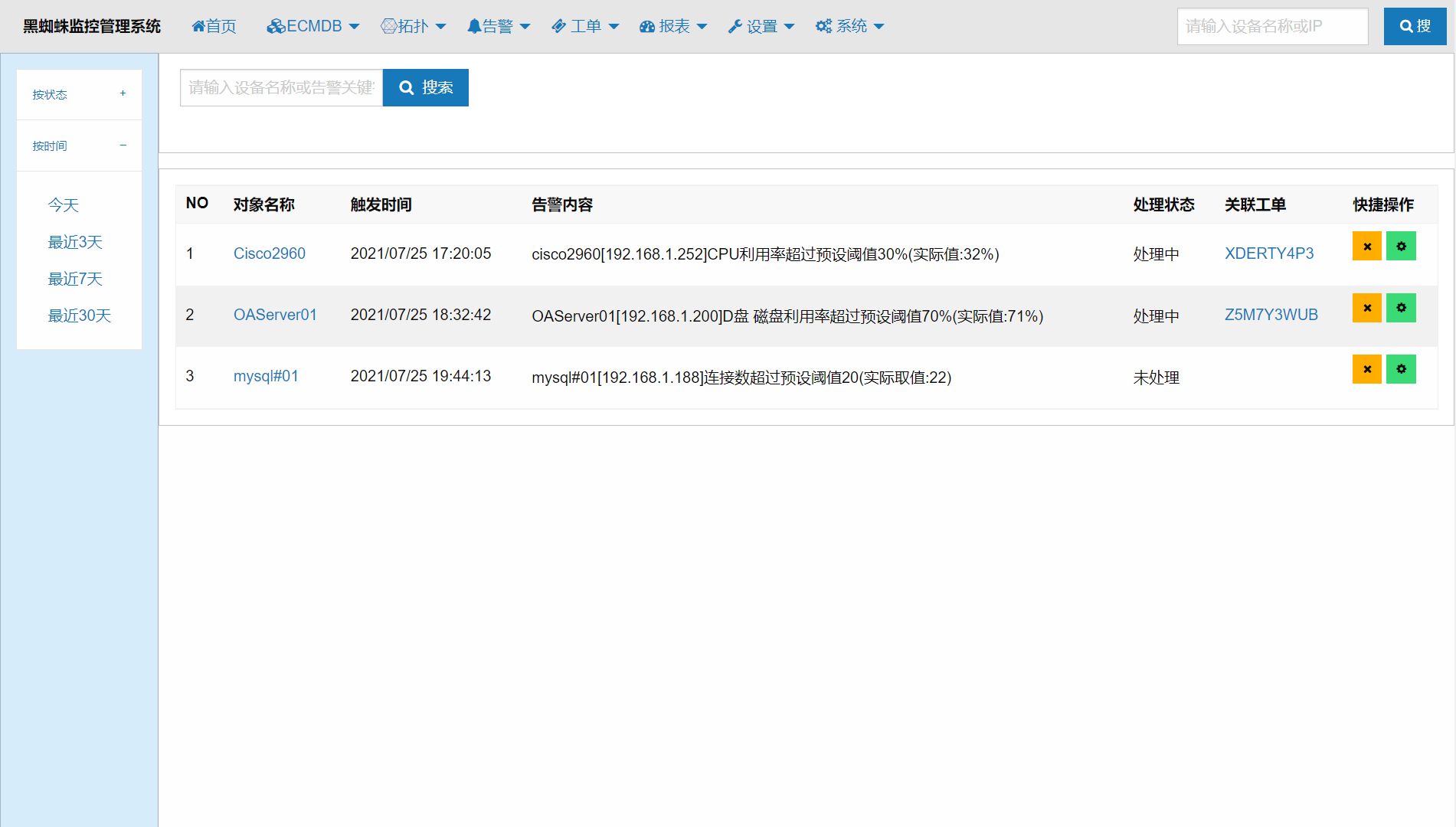Click the orange X button for Cisco2960 alert
The width and height of the screenshot is (1456, 827).
coord(1366,247)
